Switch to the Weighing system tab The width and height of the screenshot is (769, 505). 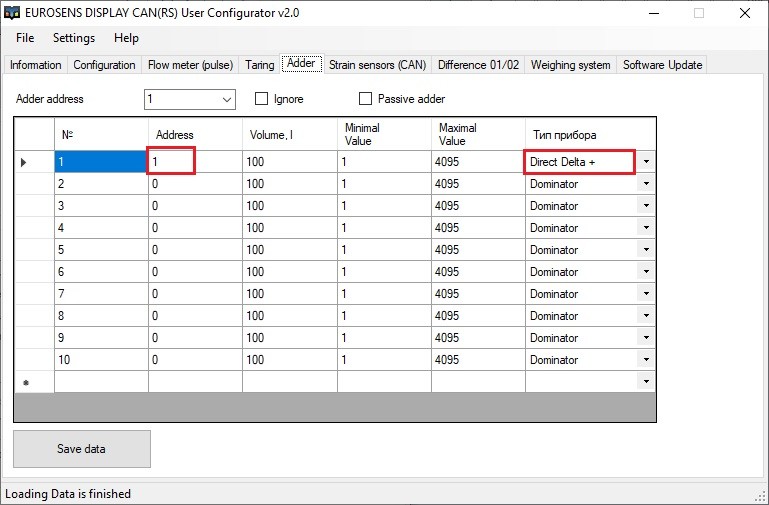point(570,65)
